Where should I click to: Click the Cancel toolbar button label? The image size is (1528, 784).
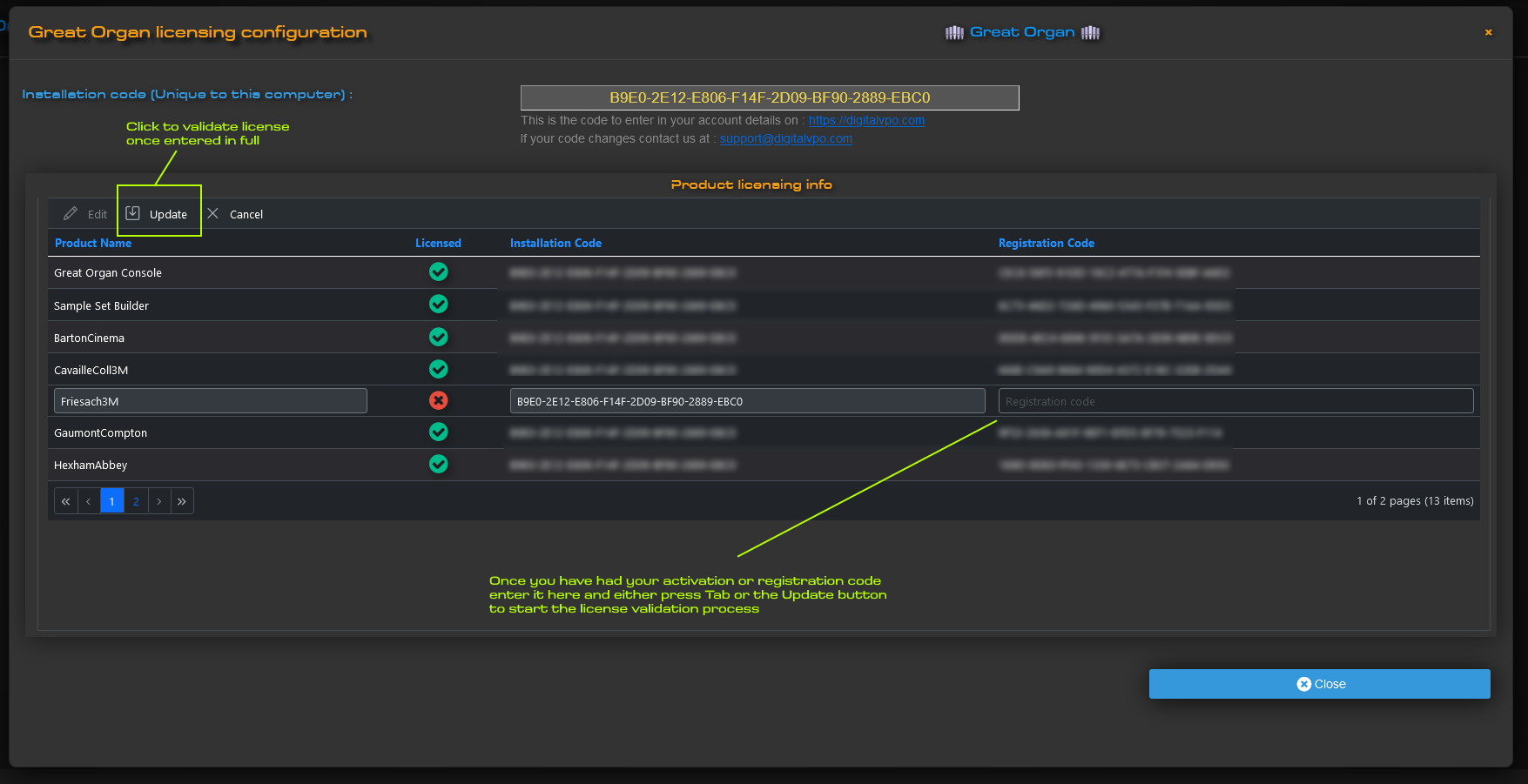click(x=246, y=214)
